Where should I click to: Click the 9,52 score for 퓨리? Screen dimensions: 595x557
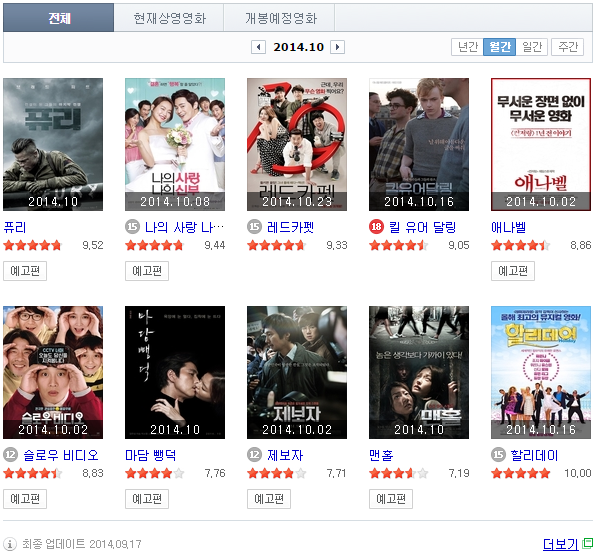click(x=93, y=245)
